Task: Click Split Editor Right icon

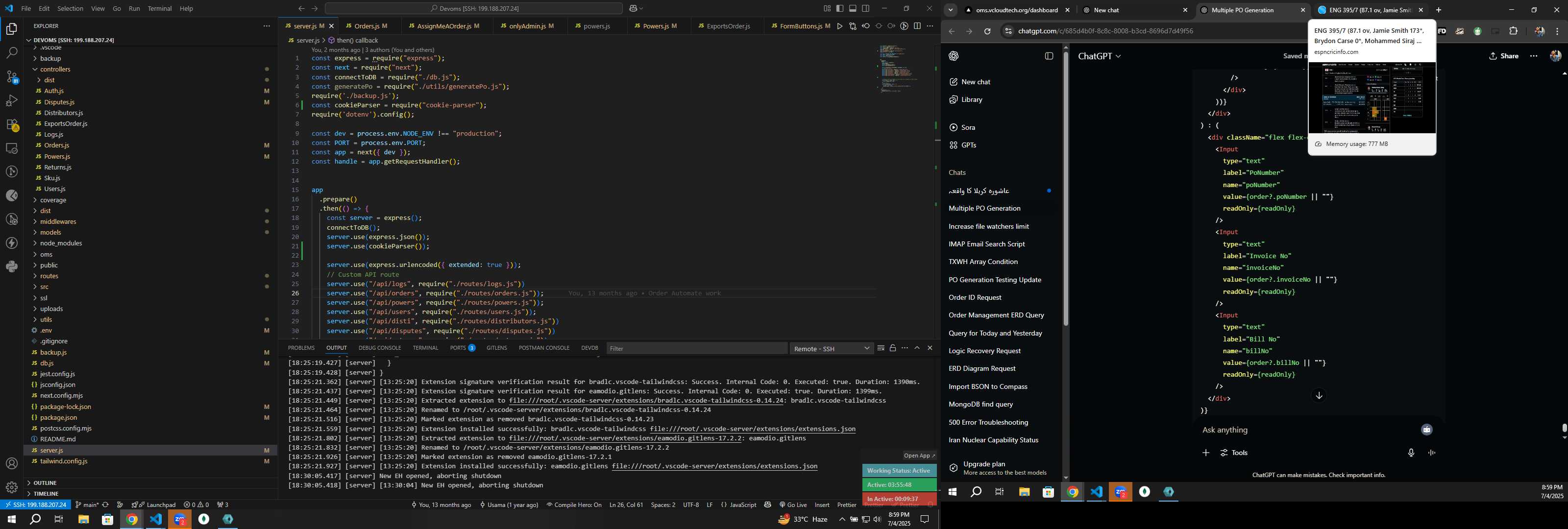Action: [917, 26]
